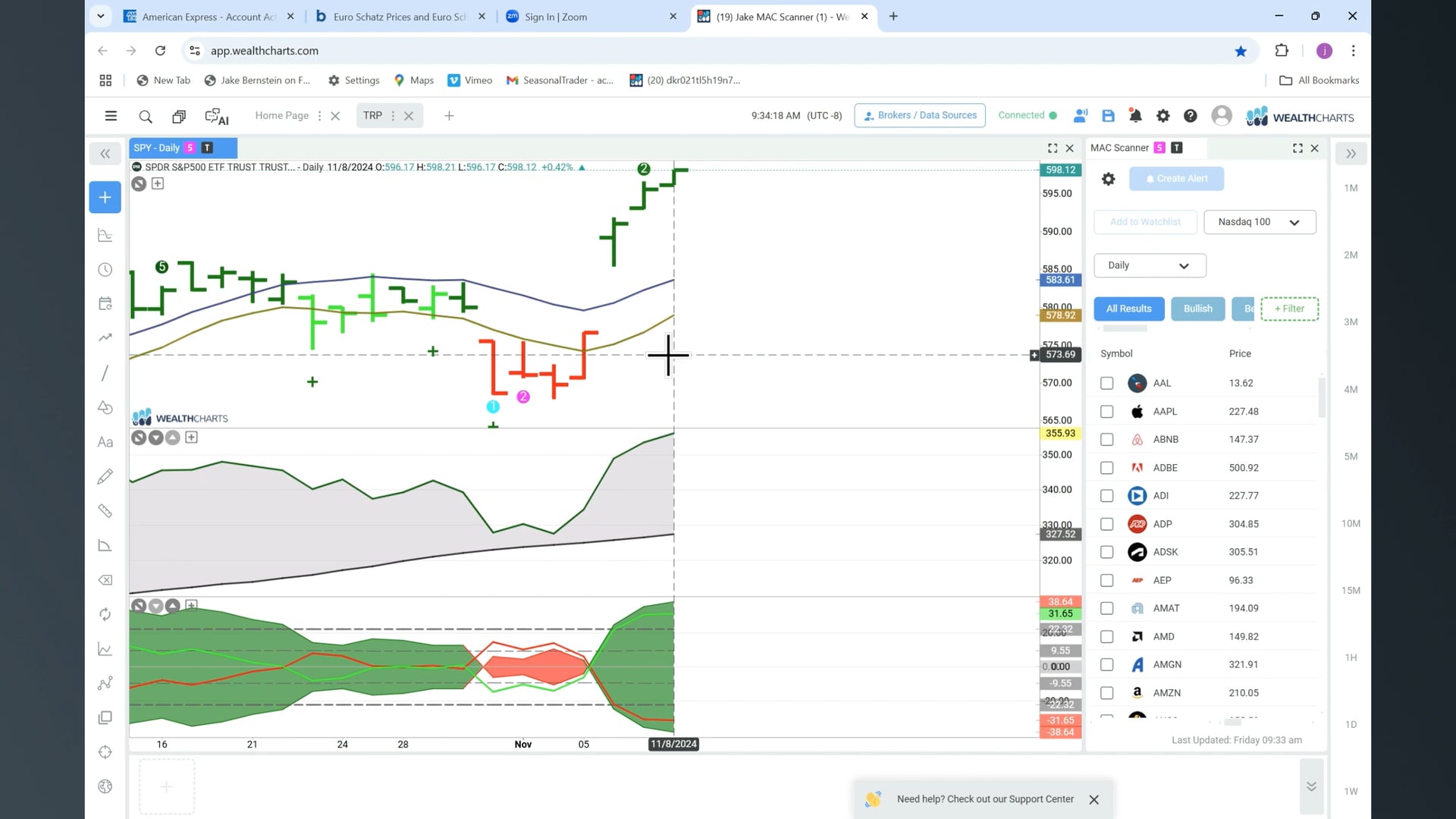Select the 1H timeframe on right strip
Image resolution: width=1456 pixels, height=819 pixels.
[x=1351, y=657]
